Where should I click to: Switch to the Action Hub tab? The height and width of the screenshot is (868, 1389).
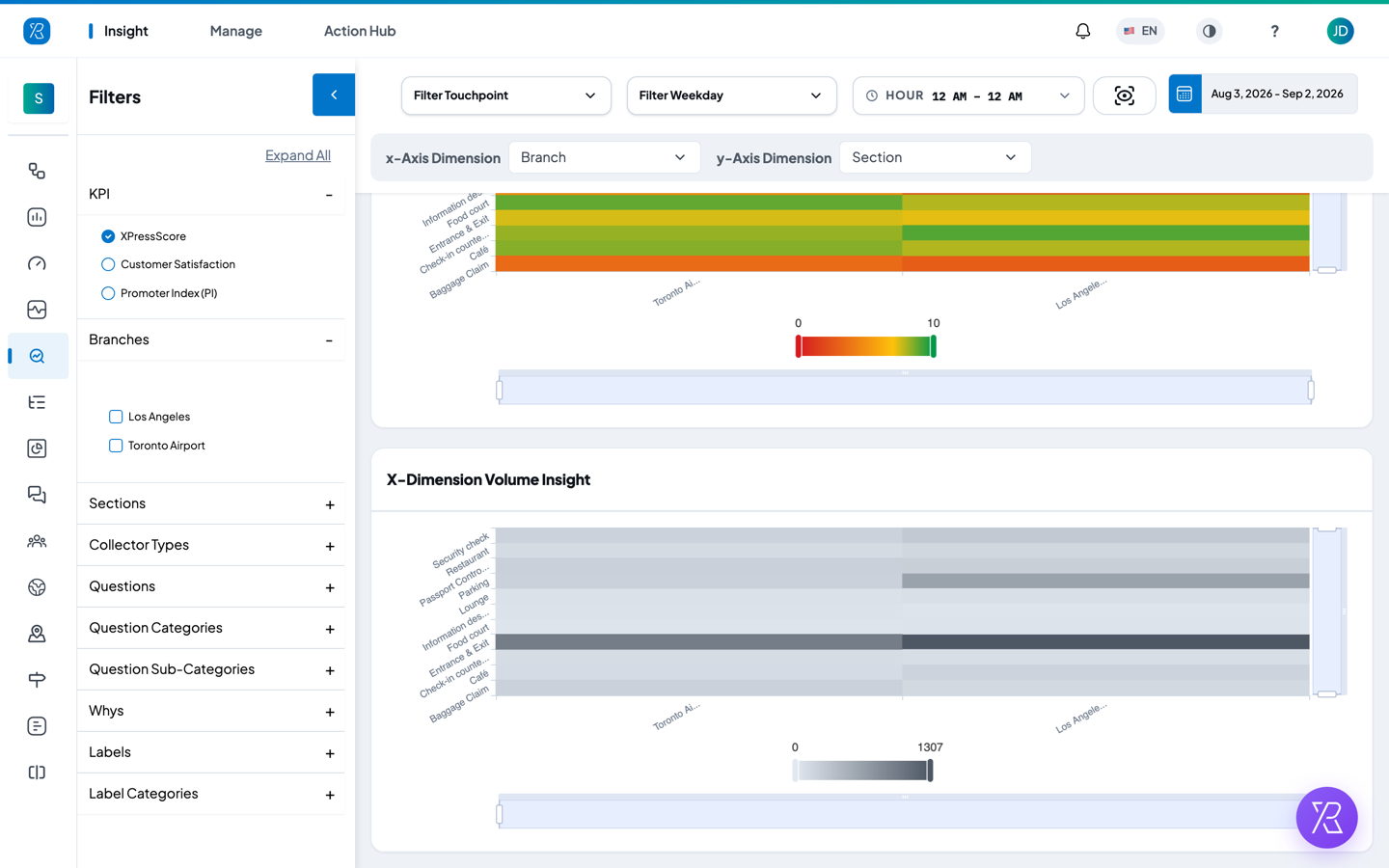click(360, 31)
